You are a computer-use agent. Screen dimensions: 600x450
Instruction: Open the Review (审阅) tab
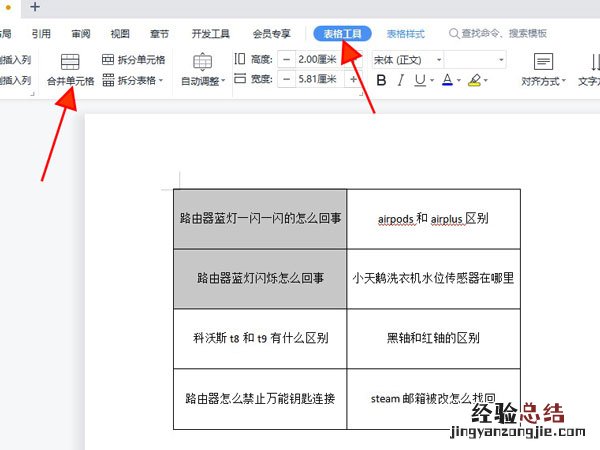81,33
